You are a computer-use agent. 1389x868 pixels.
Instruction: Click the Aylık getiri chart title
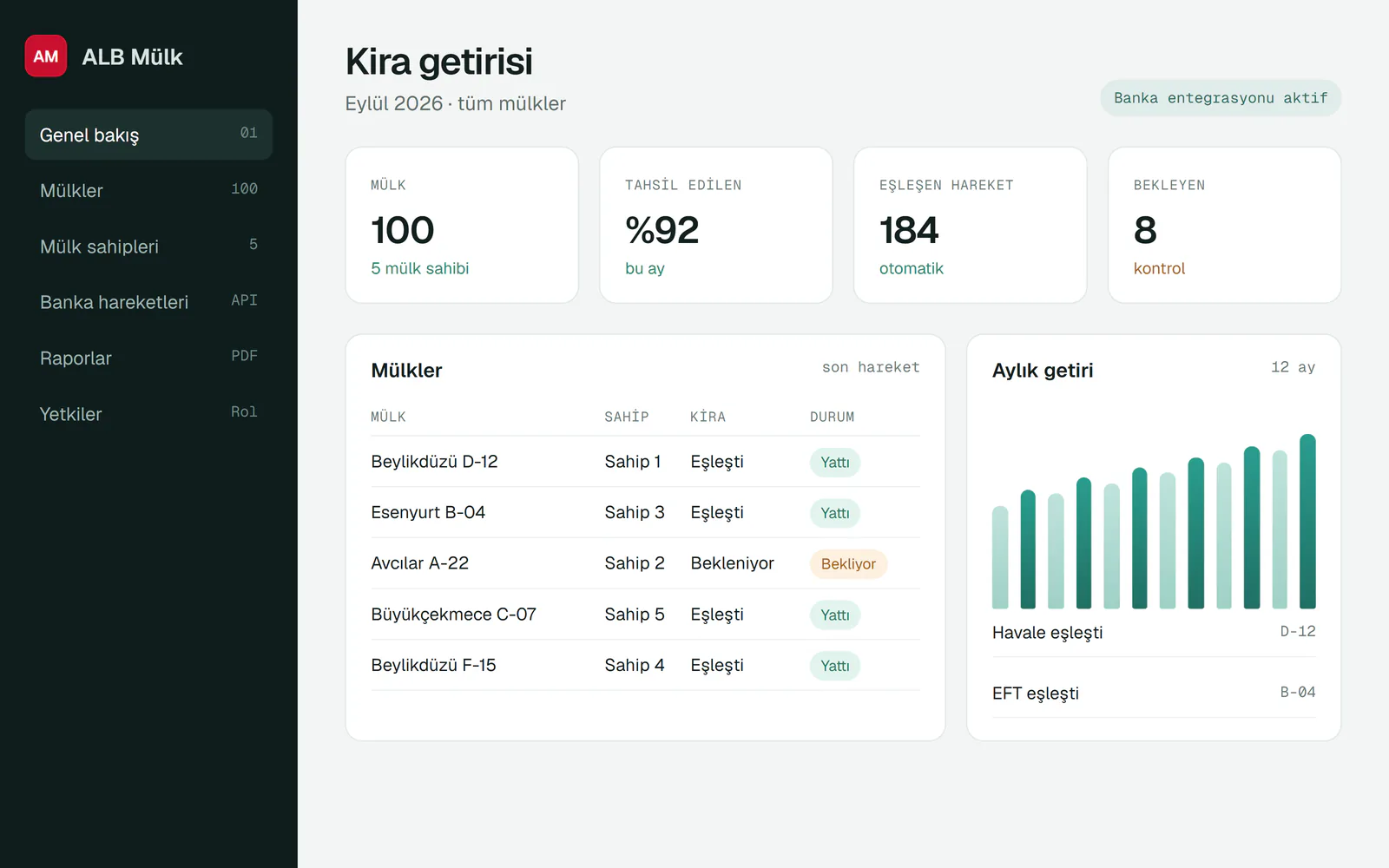tap(1043, 371)
